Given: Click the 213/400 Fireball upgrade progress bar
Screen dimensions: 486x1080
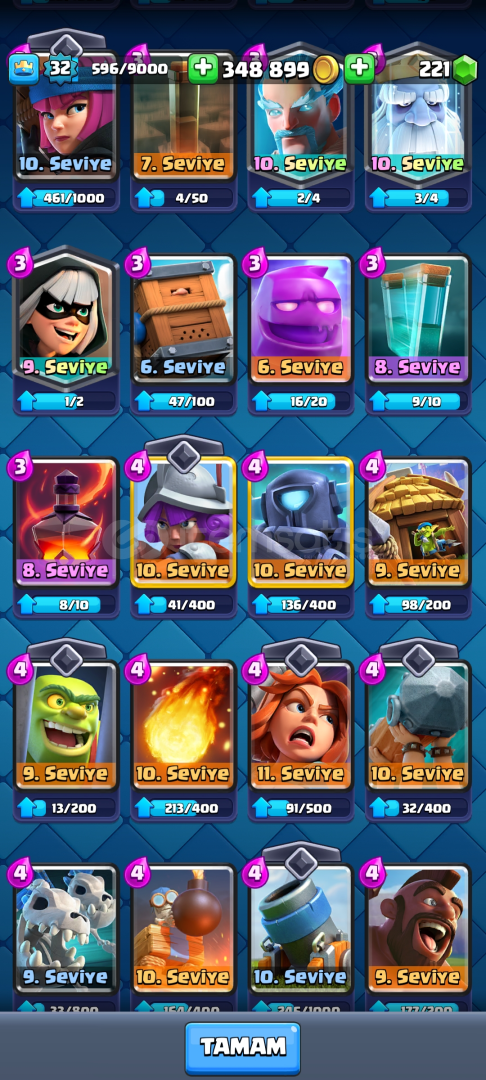Looking at the screenshot, I should (183, 808).
